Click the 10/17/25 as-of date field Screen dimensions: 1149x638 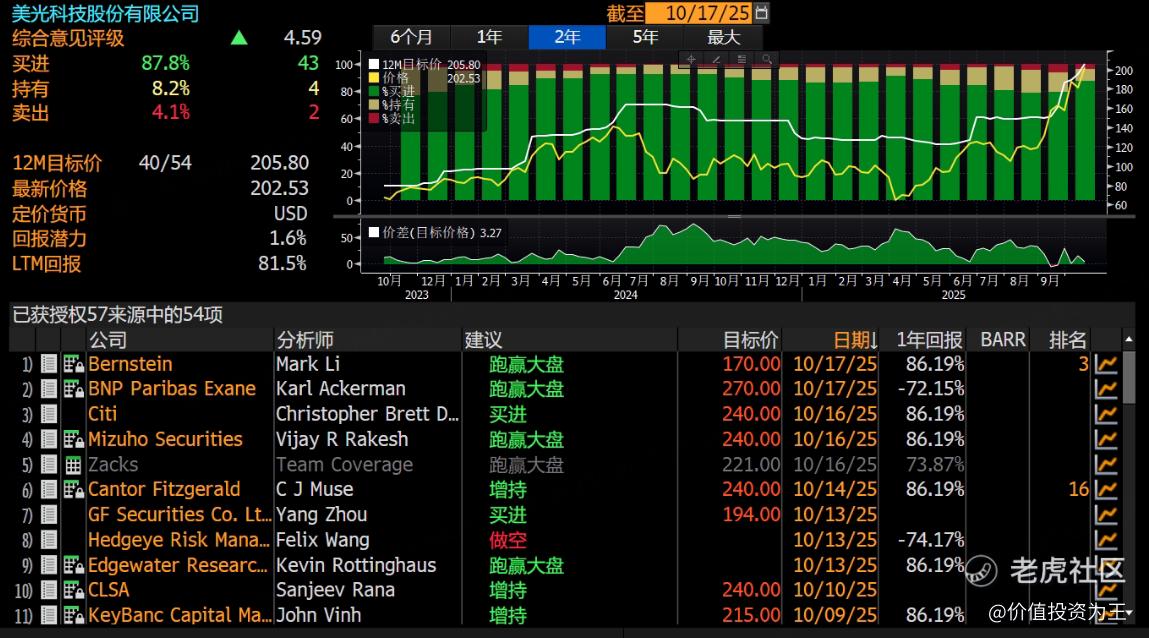[x=700, y=12]
